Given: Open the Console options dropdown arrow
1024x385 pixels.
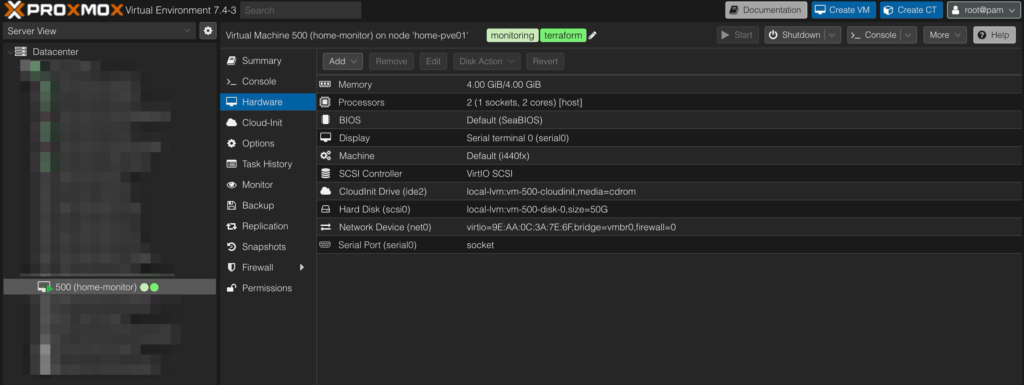Looking at the screenshot, I should (x=909, y=35).
